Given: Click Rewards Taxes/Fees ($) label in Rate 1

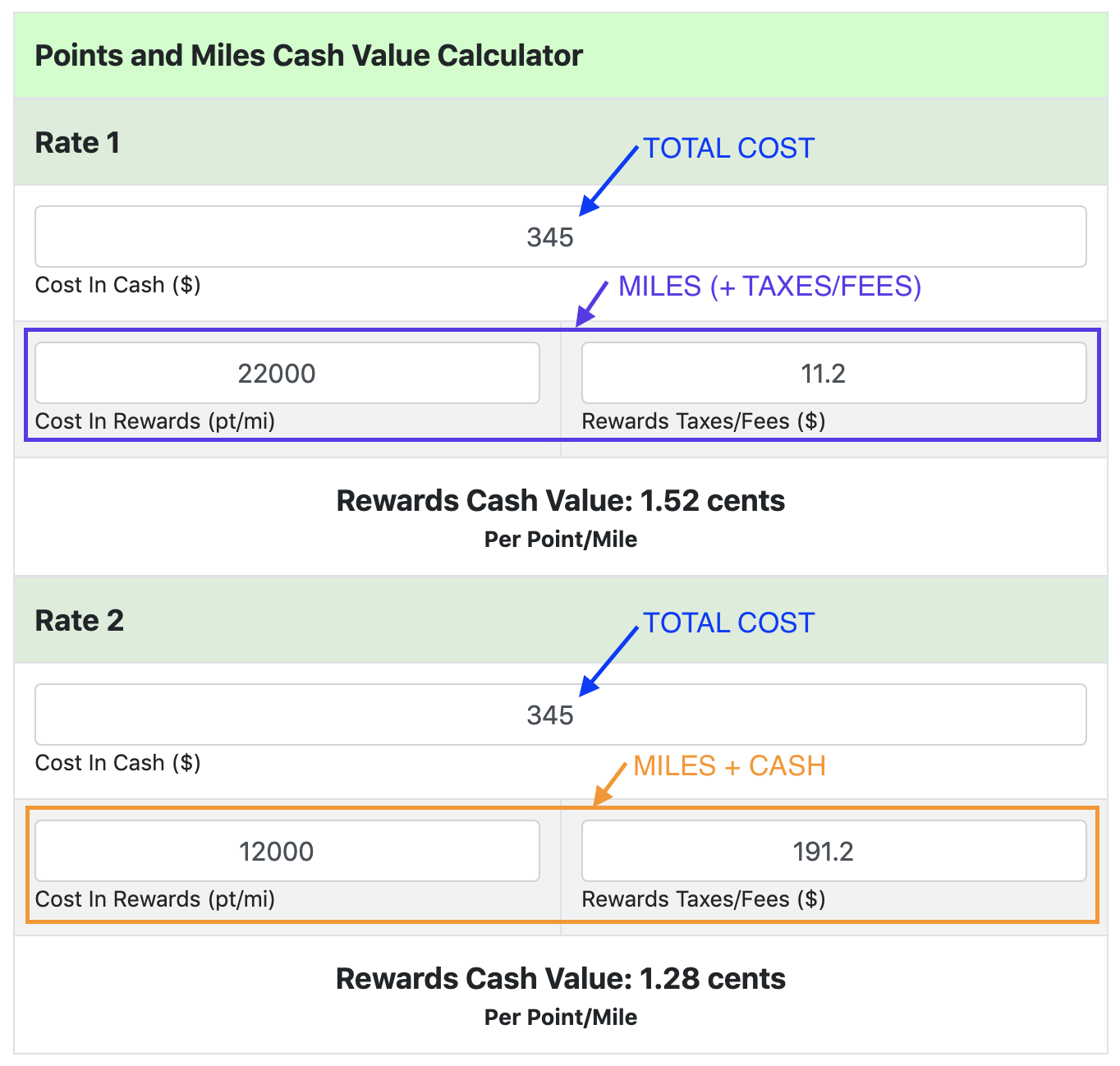Looking at the screenshot, I should [704, 421].
